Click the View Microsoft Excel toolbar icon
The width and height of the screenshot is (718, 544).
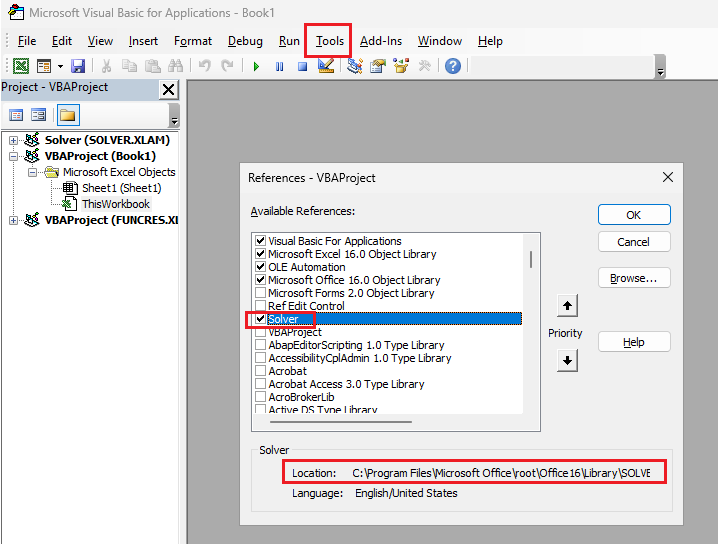click(x=21, y=66)
